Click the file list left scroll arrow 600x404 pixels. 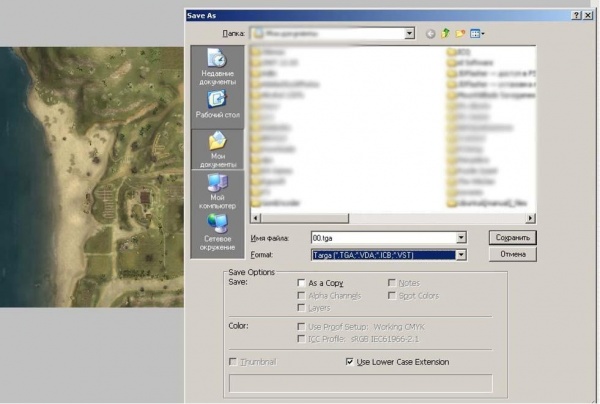click(x=255, y=218)
